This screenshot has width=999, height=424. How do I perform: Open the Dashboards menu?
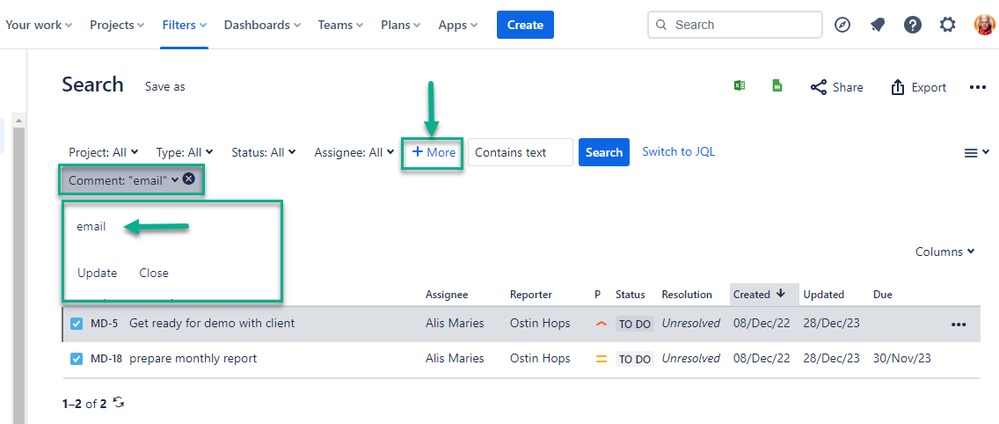262,25
